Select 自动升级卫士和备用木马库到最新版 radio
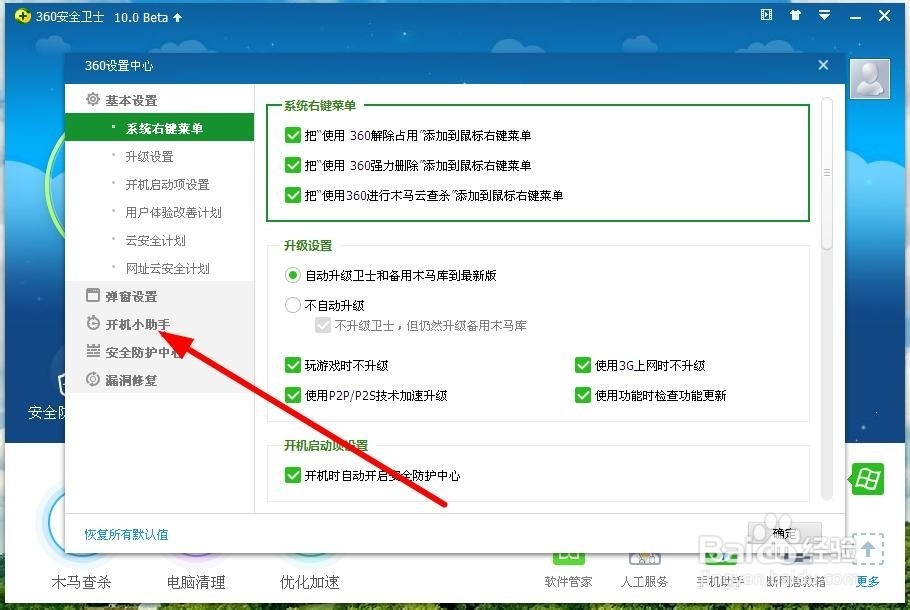This screenshot has width=910, height=610. (292, 275)
